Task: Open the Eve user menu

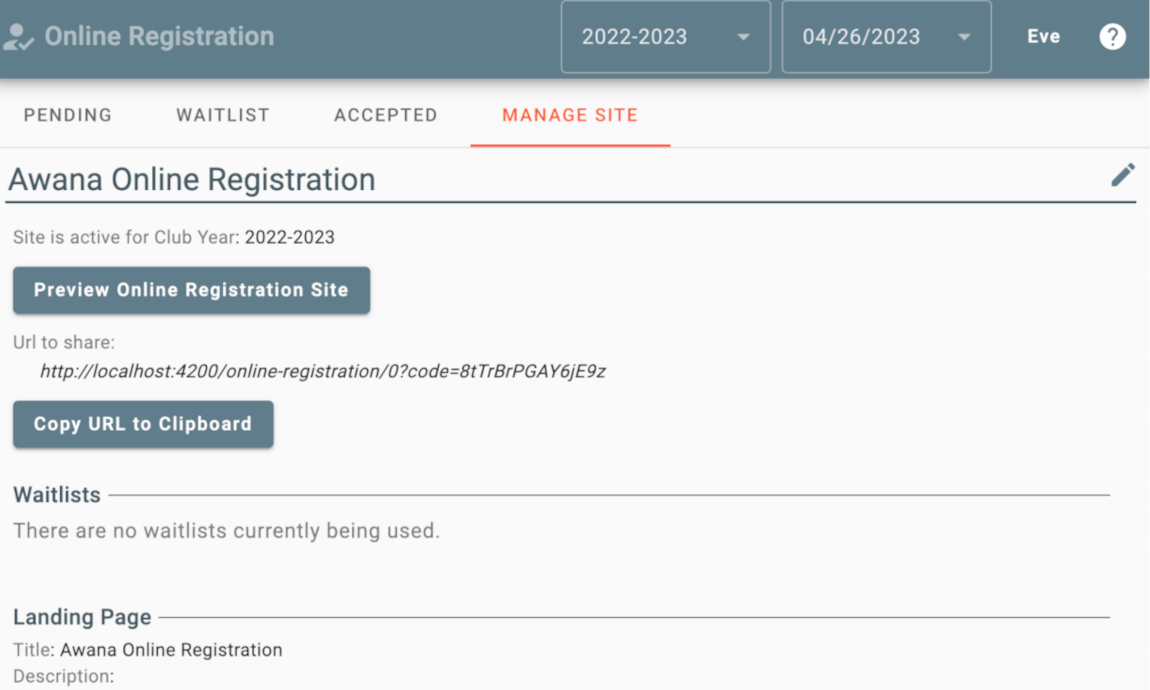Action: [1043, 37]
